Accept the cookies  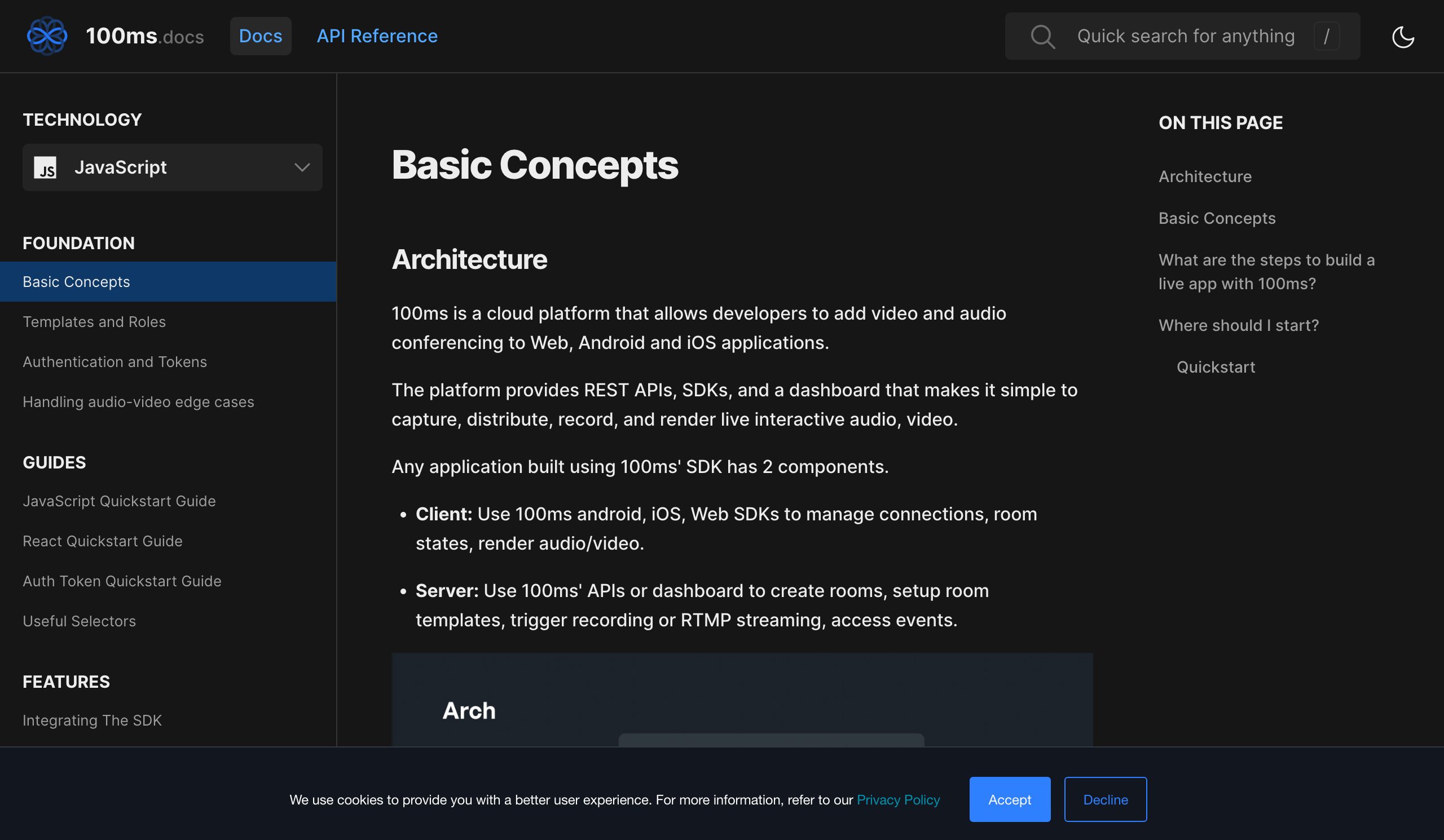[x=1009, y=799]
